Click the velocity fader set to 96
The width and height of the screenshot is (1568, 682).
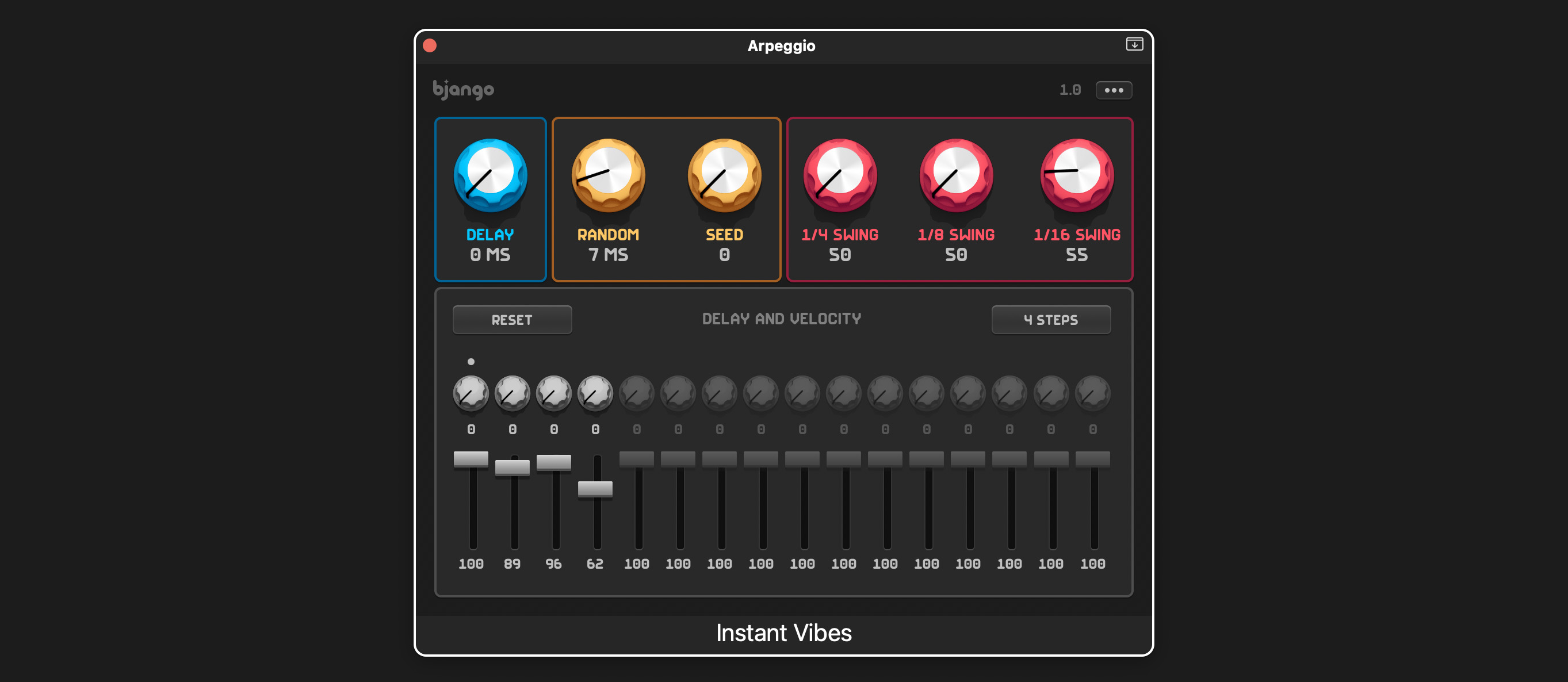point(554,462)
